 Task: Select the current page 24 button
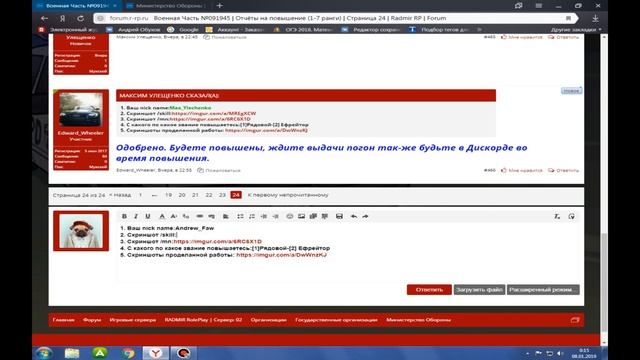tap(236, 195)
